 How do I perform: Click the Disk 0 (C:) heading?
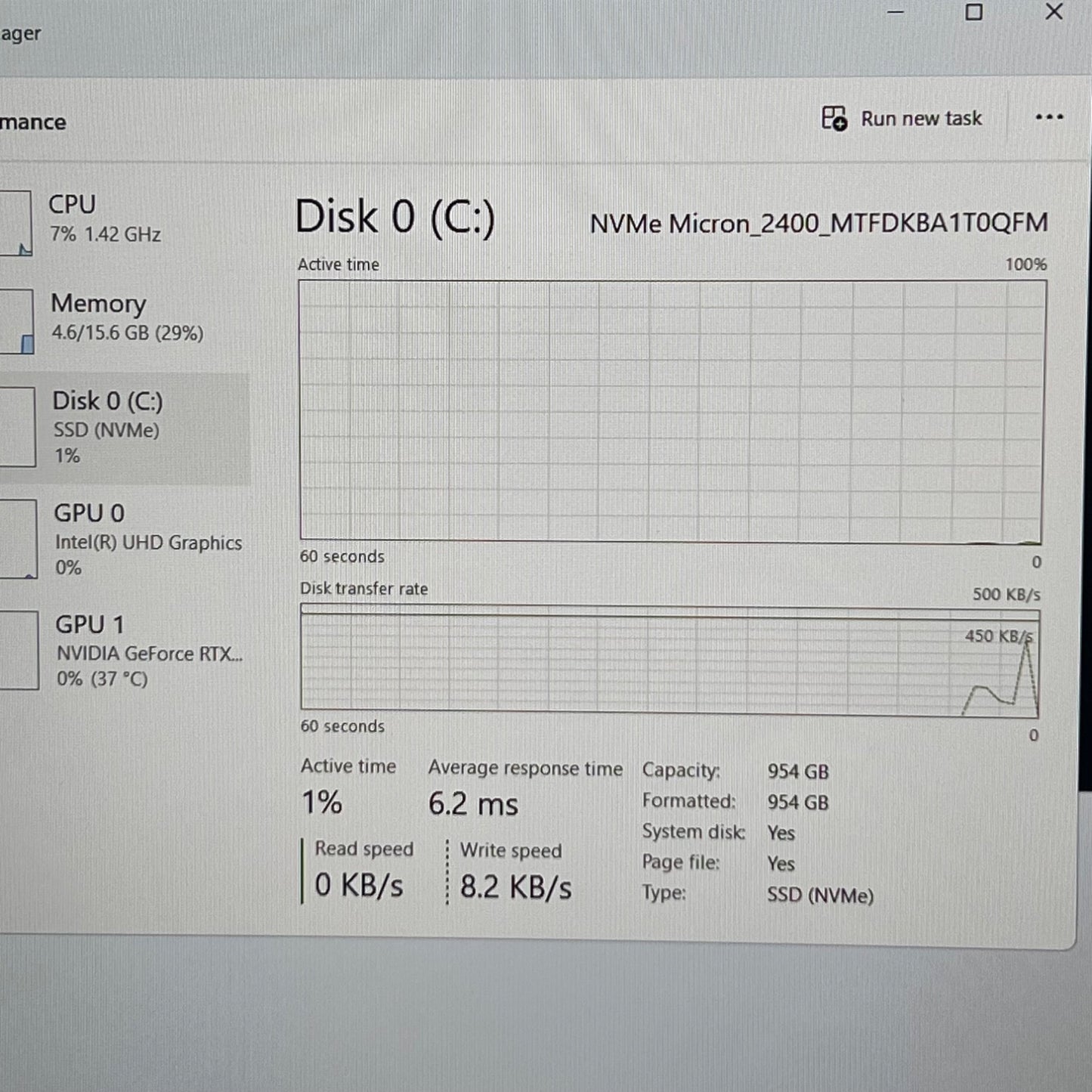pyautogui.click(x=395, y=218)
